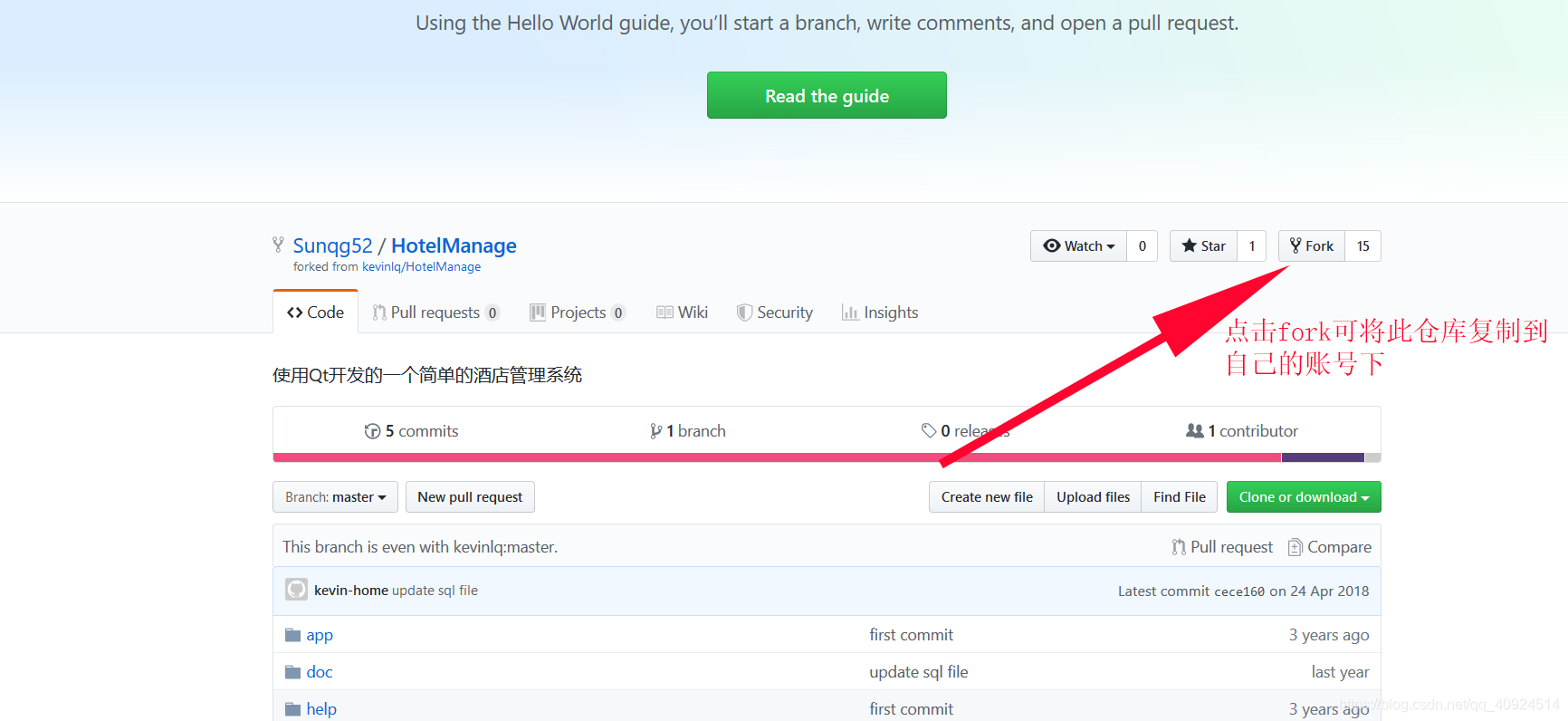The height and width of the screenshot is (721, 1568).
Task: Click the help folder icon
Action: [x=292, y=709]
